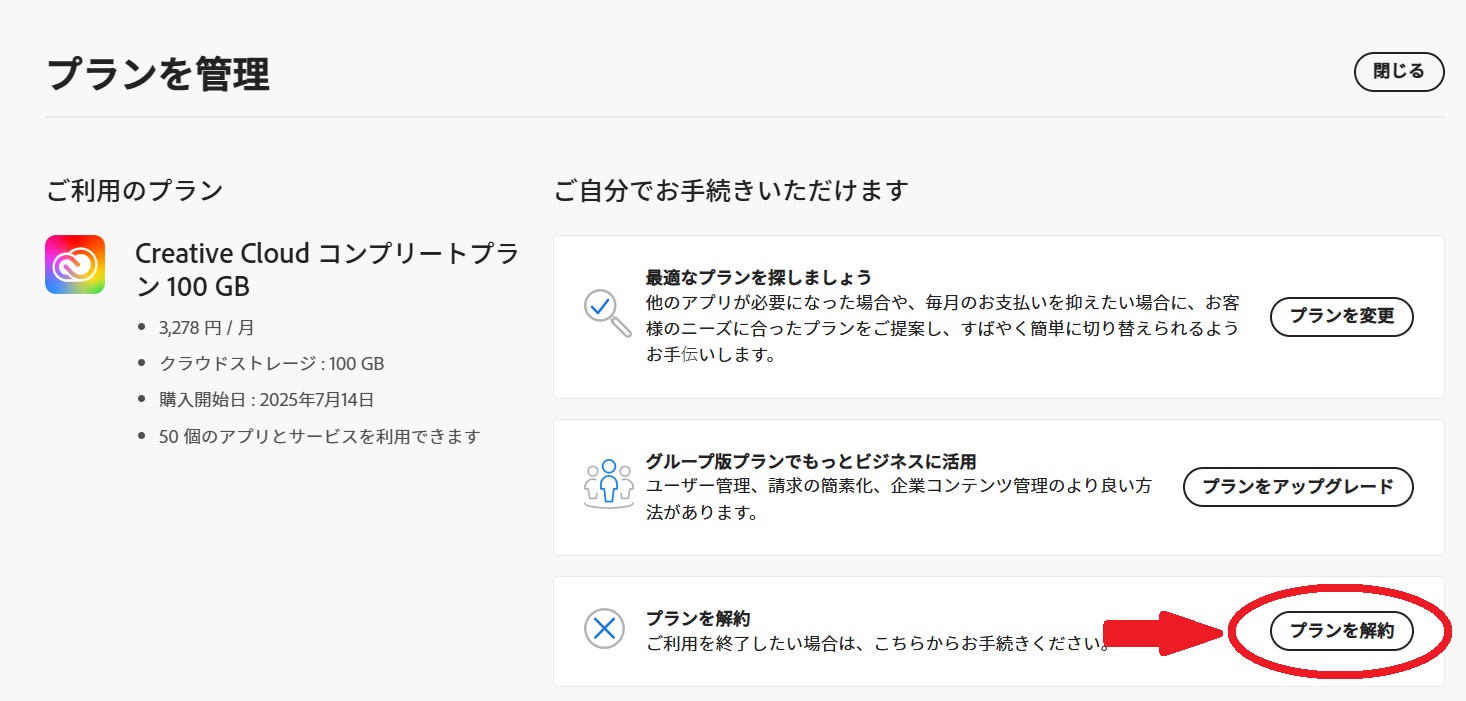Viewport: 1466px width, 701px height.
Task: Click the Creative Cloud rainbow logo icon
Action: pos(75,265)
